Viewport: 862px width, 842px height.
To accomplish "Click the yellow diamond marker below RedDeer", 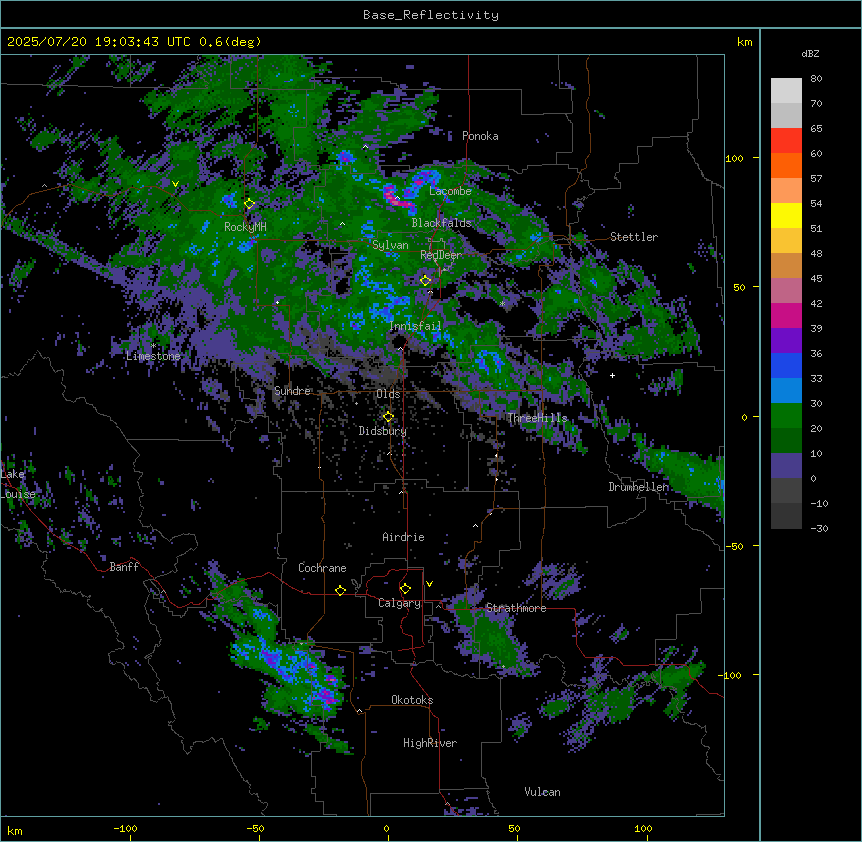I will (425, 280).
